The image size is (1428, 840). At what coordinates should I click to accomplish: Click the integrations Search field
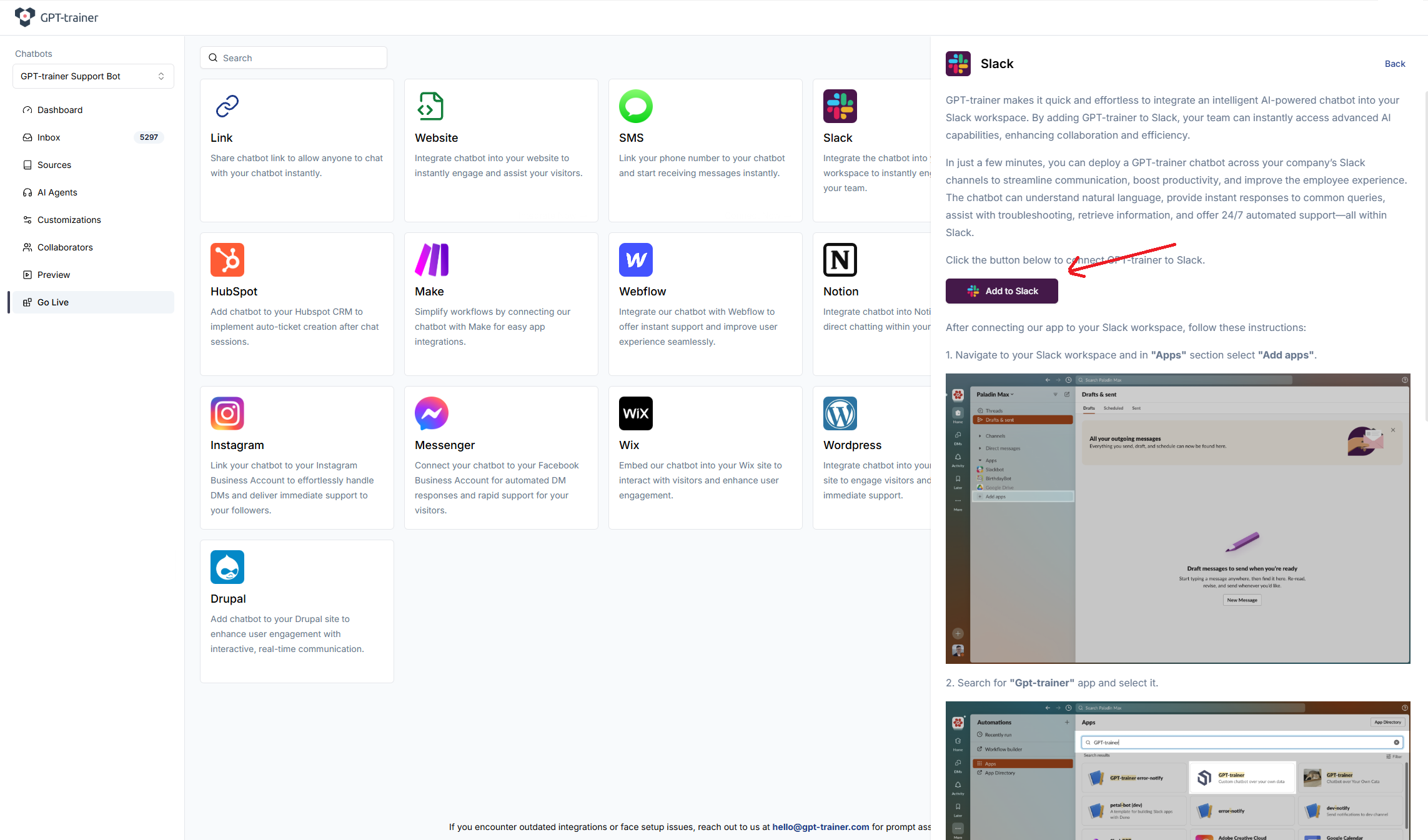coord(294,58)
